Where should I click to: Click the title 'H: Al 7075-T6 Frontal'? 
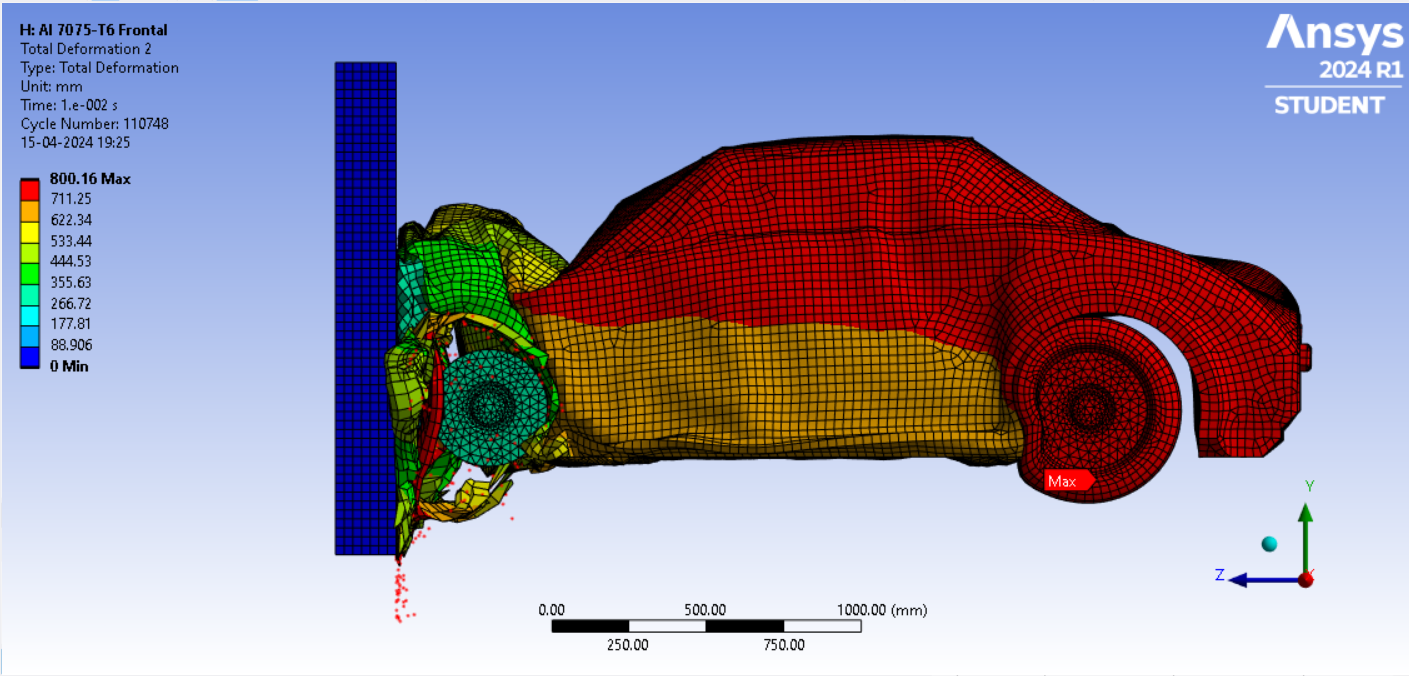click(94, 30)
